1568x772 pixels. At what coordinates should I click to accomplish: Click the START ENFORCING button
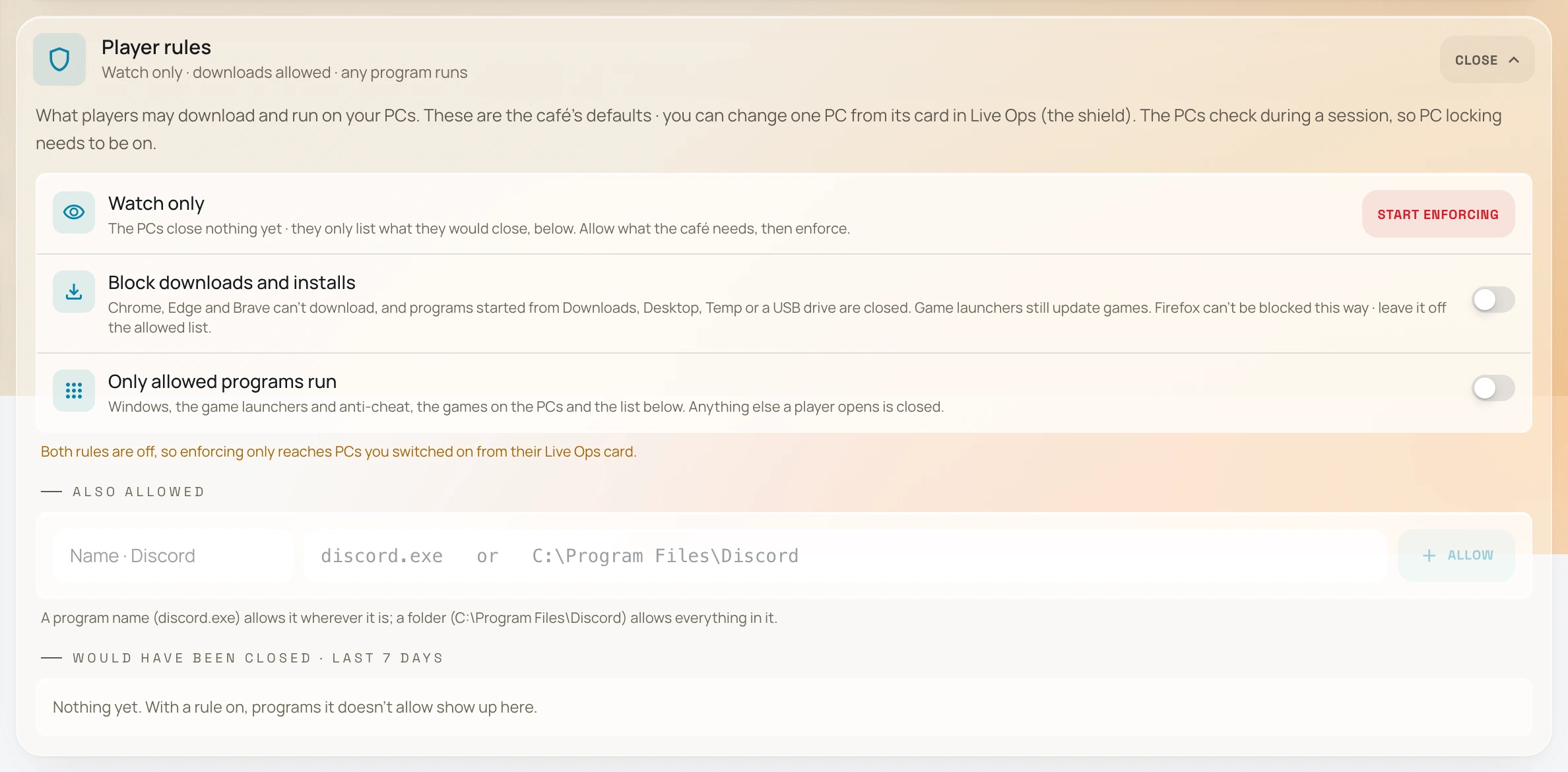1438,214
